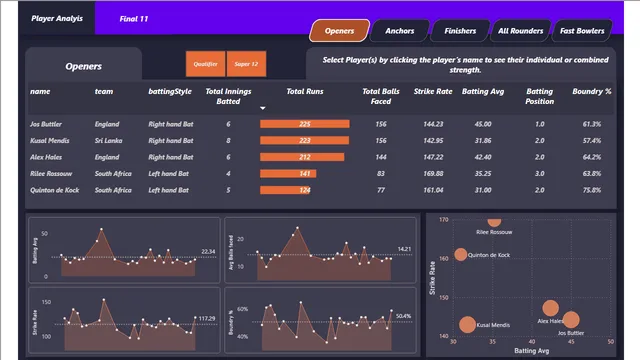The width and height of the screenshot is (640, 360).
Task: Sort by the battingStyle column header
Action: click(x=170, y=91)
